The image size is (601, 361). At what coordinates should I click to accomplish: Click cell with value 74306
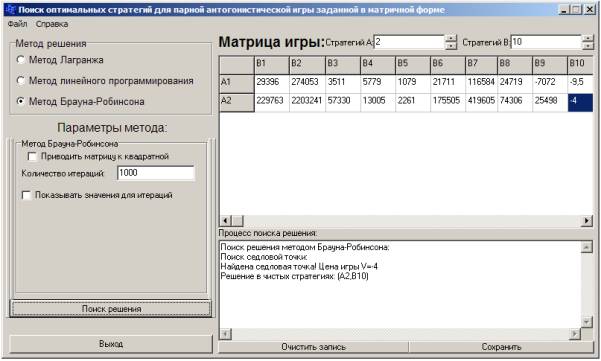pyautogui.click(x=515, y=103)
